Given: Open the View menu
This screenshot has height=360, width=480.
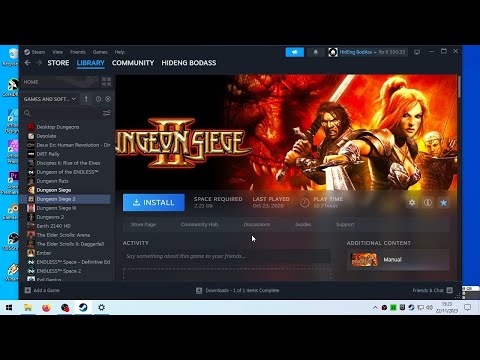Looking at the screenshot, I should 57,52.
